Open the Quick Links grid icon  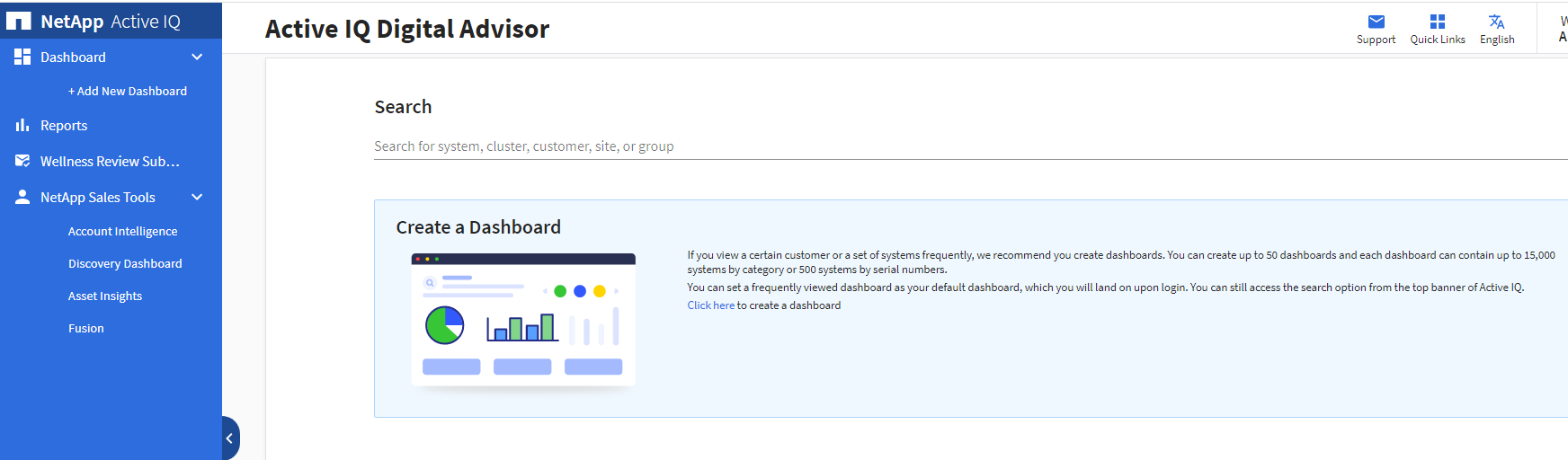click(x=1437, y=22)
